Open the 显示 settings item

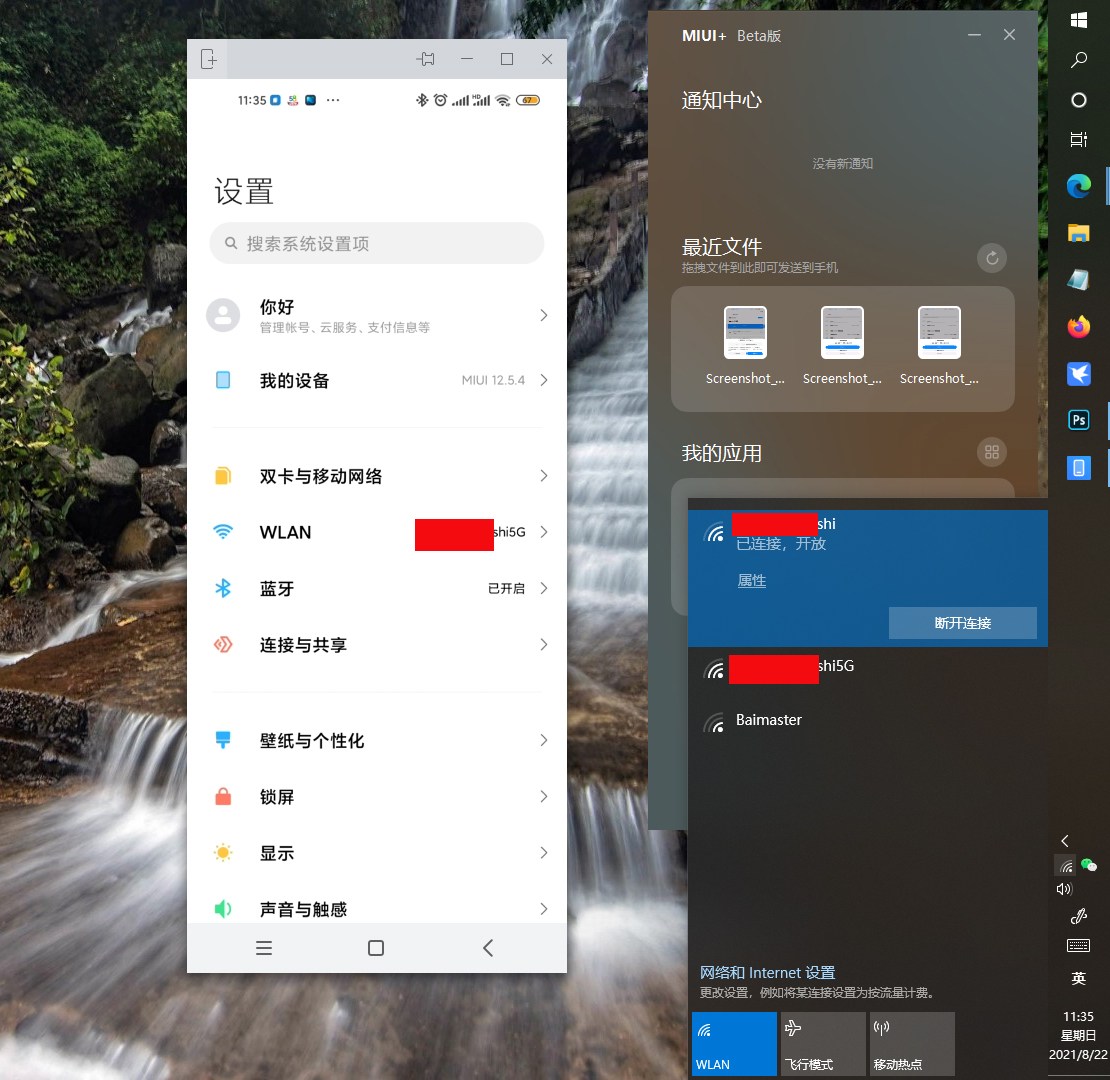[x=277, y=852]
